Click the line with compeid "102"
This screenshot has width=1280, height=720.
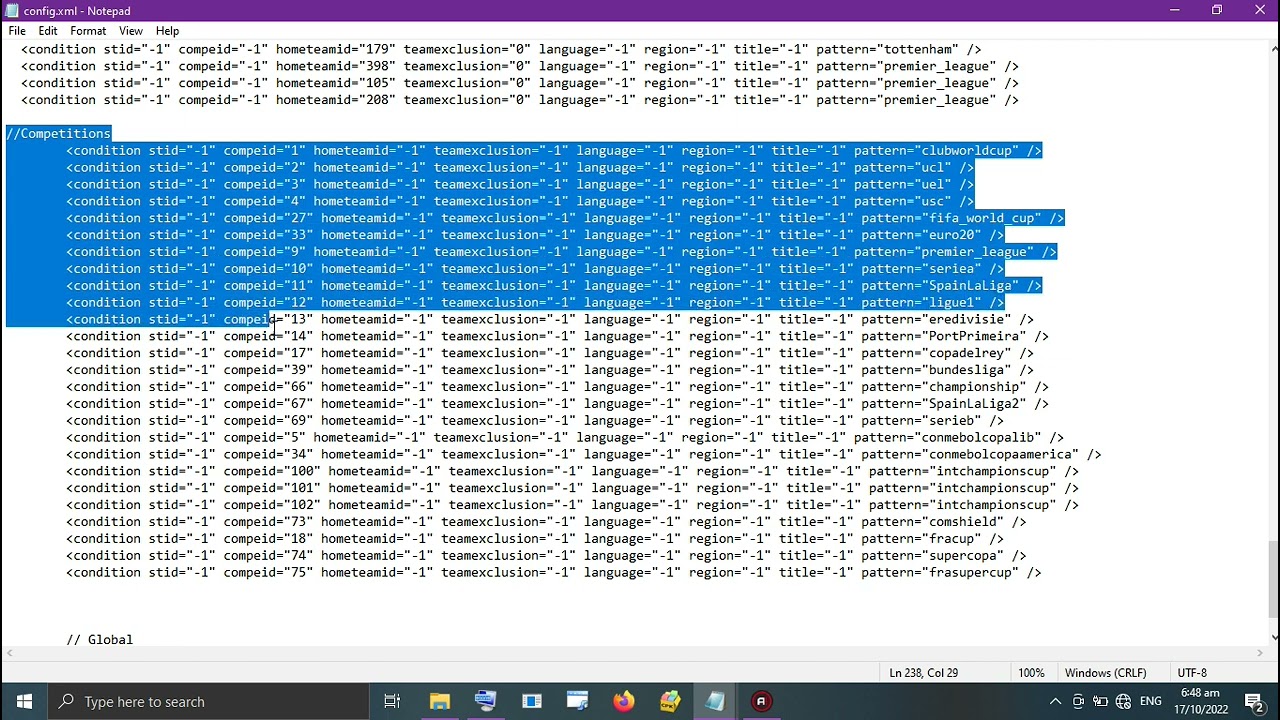coord(573,505)
